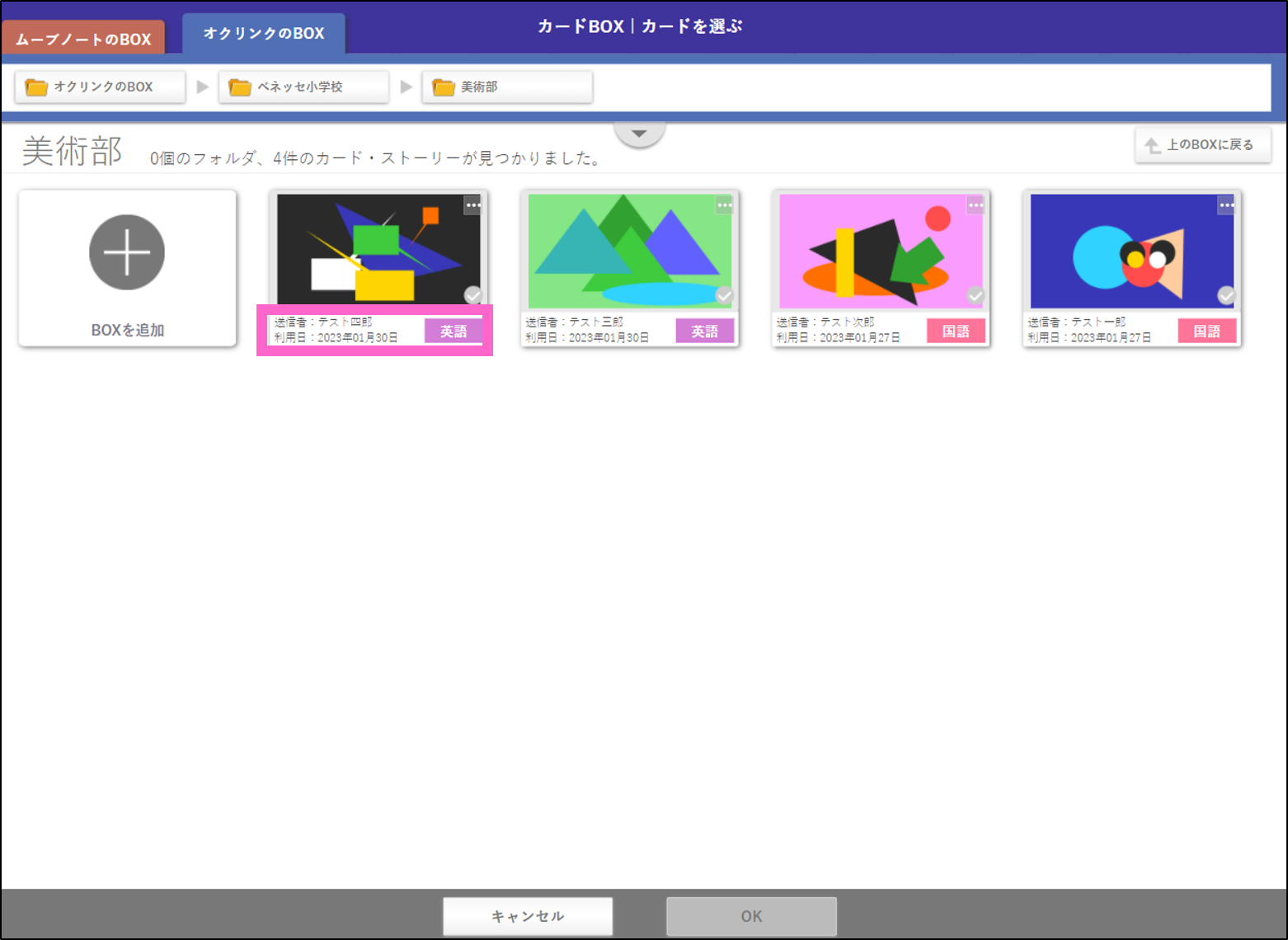1288x940 pixels.
Task: Open three-dot menu on テスト一郎's card
Action: tap(1226, 205)
